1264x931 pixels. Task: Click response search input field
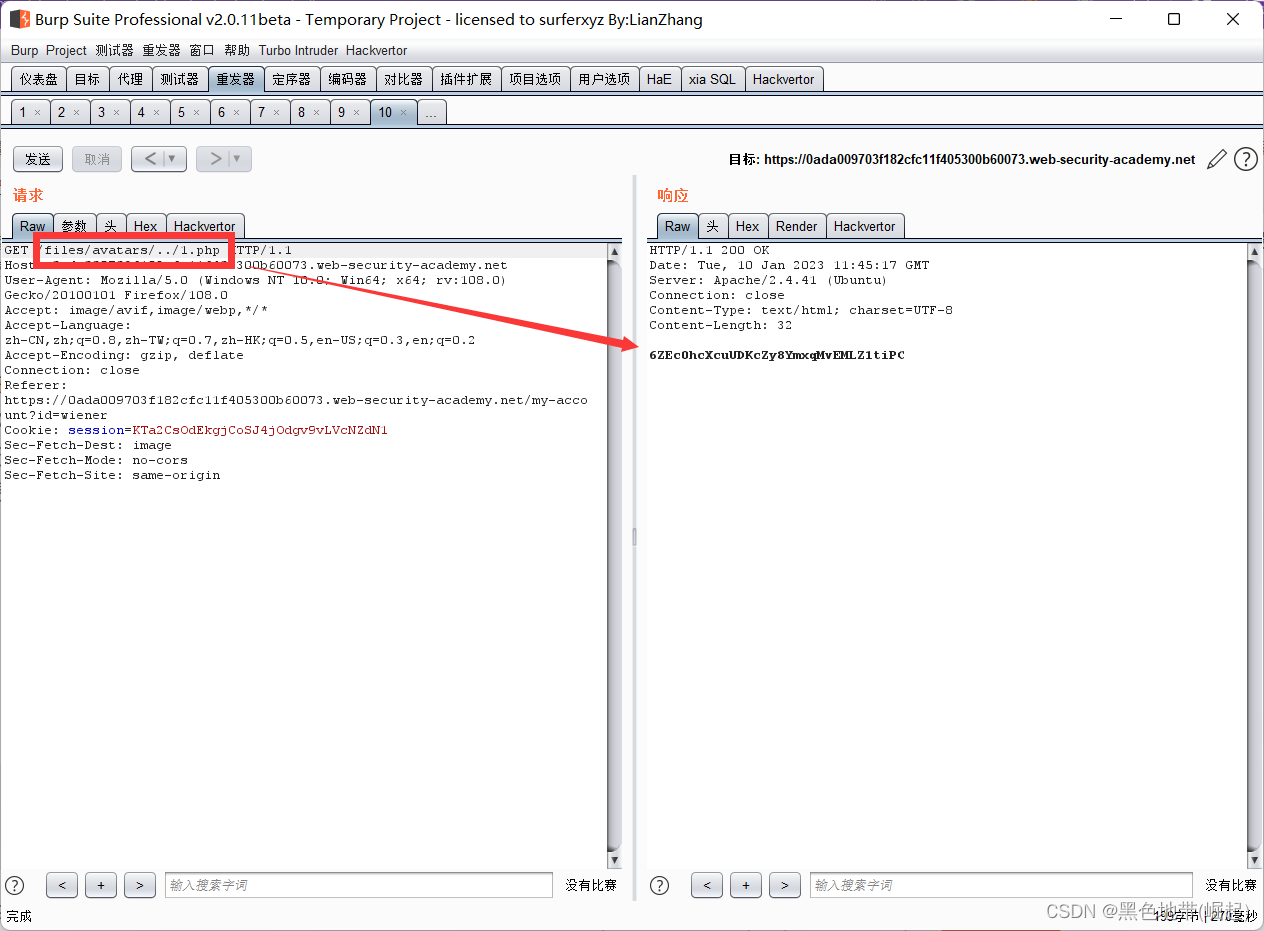(x=1001, y=885)
